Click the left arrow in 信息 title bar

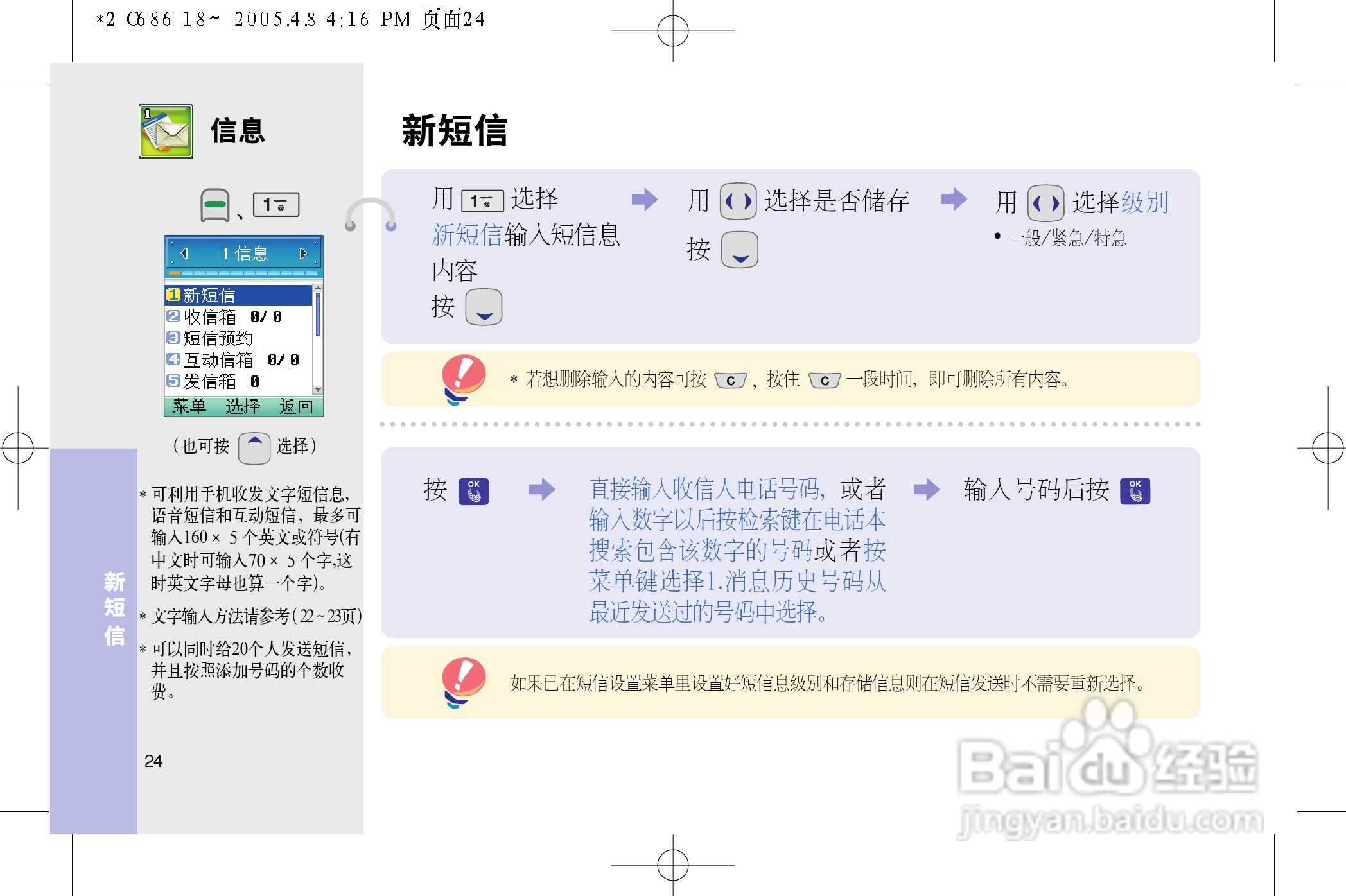186,253
